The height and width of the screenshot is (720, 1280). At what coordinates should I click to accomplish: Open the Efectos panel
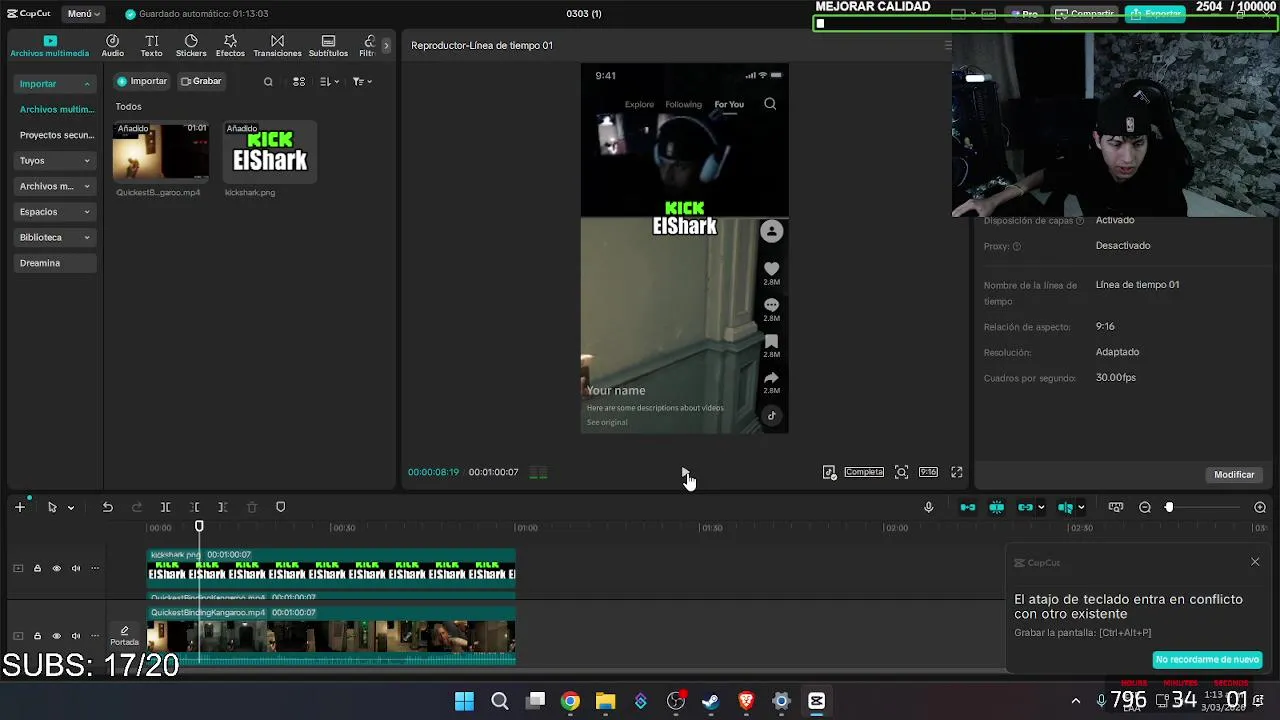tap(230, 46)
